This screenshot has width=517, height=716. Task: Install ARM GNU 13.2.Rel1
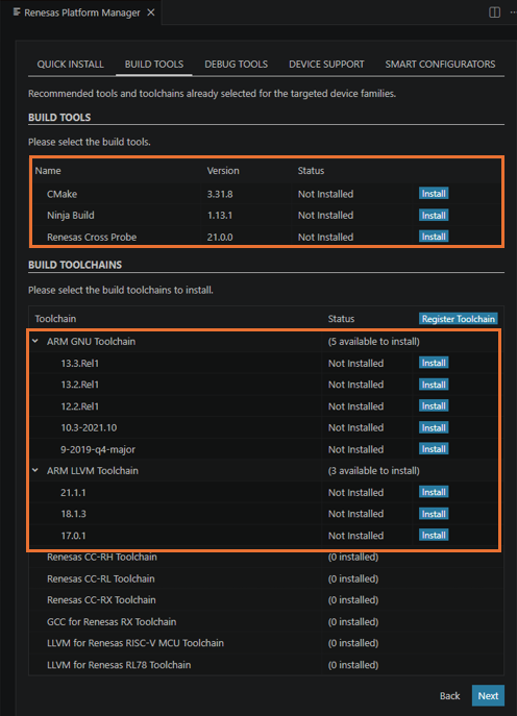point(433,384)
